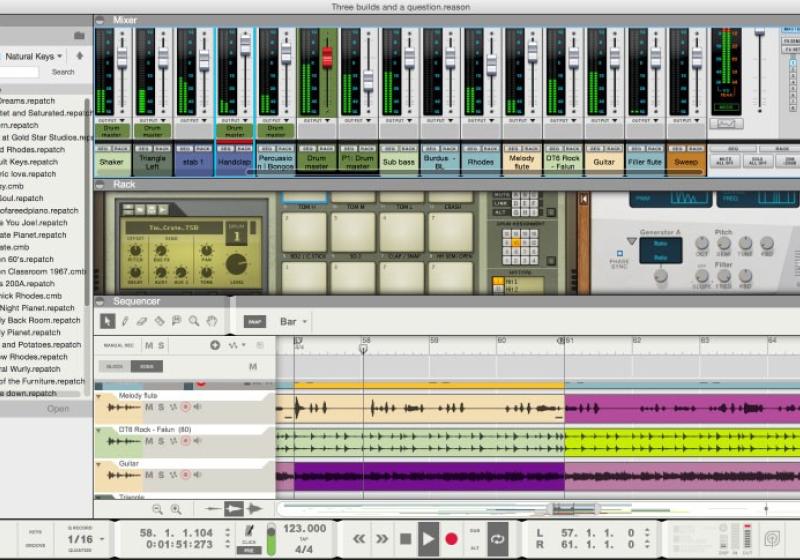Activate the Hand tool in sequencer
This screenshot has width=800, height=560.
coord(211,321)
